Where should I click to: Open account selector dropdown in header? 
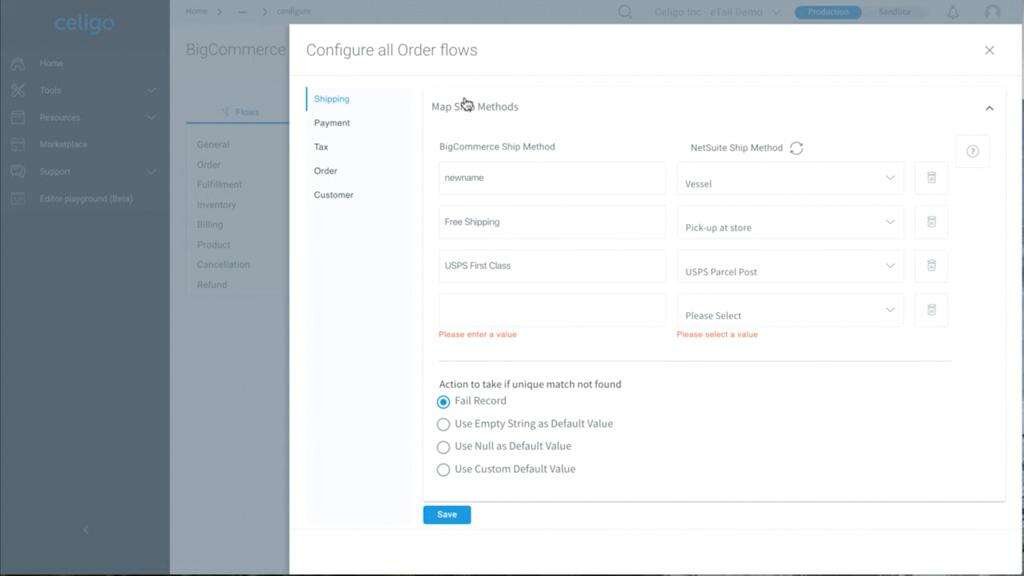717,12
